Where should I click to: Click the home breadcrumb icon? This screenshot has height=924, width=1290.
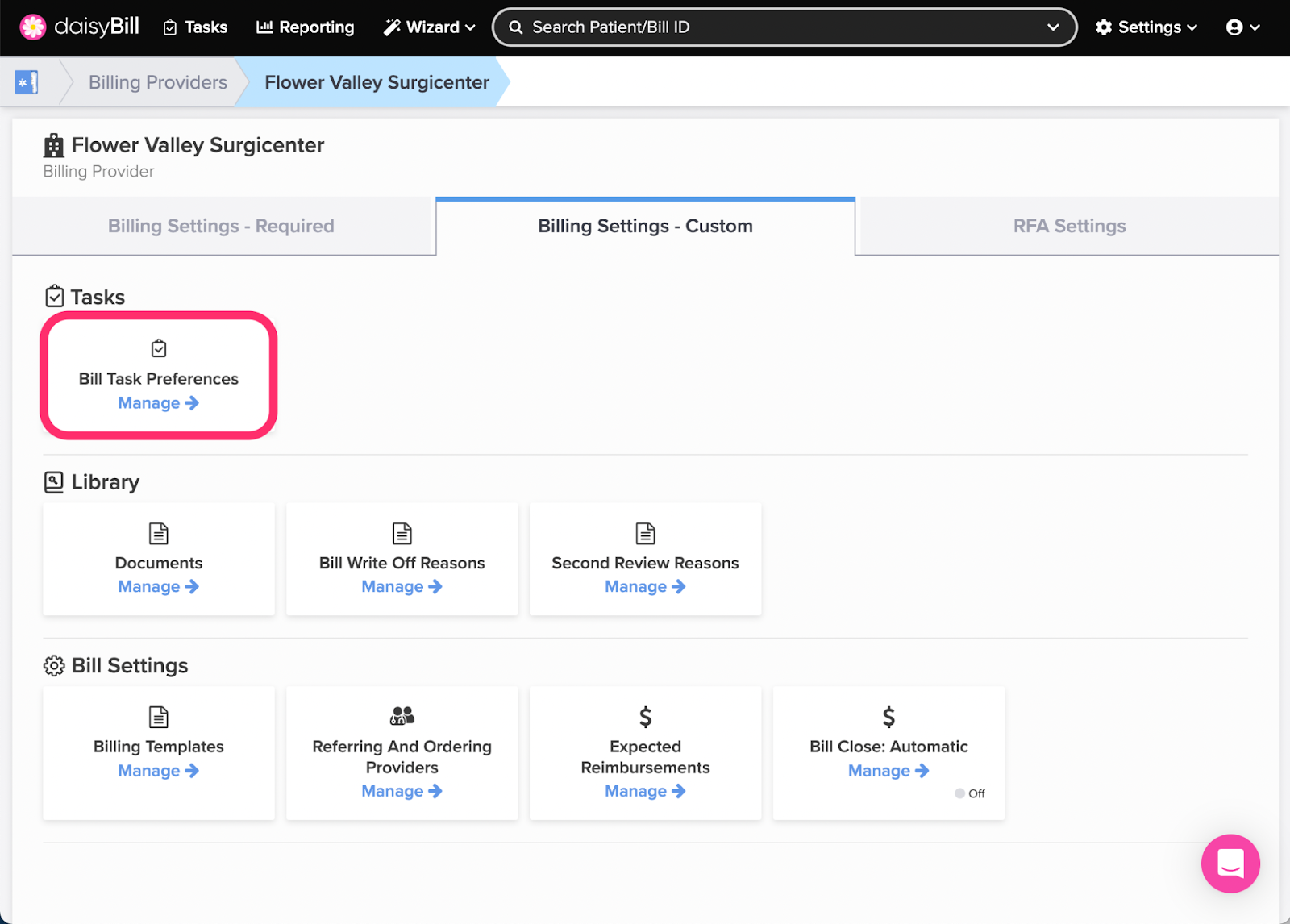(27, 82)
